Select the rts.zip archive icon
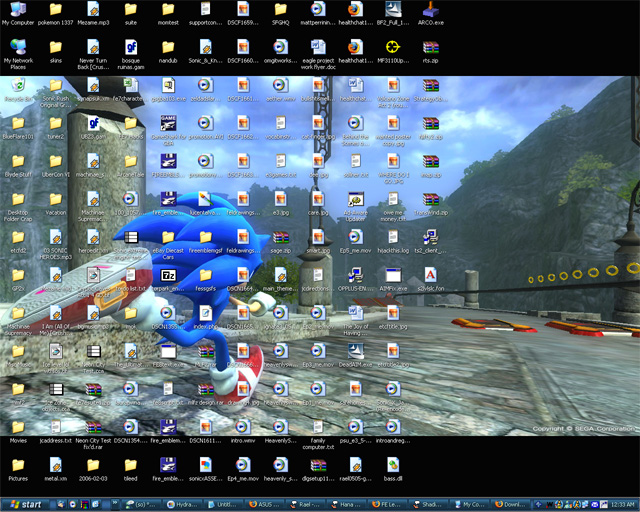This screenshot has width=640, height=512. click(431, 51)
